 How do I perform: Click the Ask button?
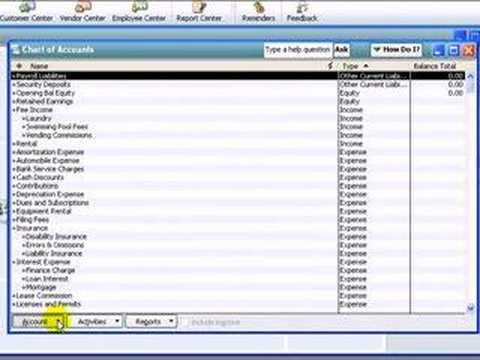[x=341, y=50]
